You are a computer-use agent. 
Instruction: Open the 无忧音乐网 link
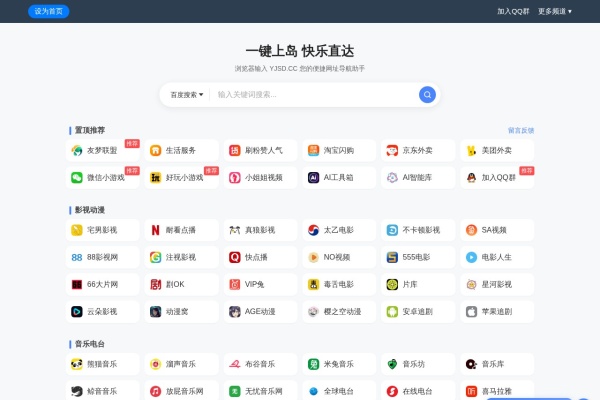point(261,390)
